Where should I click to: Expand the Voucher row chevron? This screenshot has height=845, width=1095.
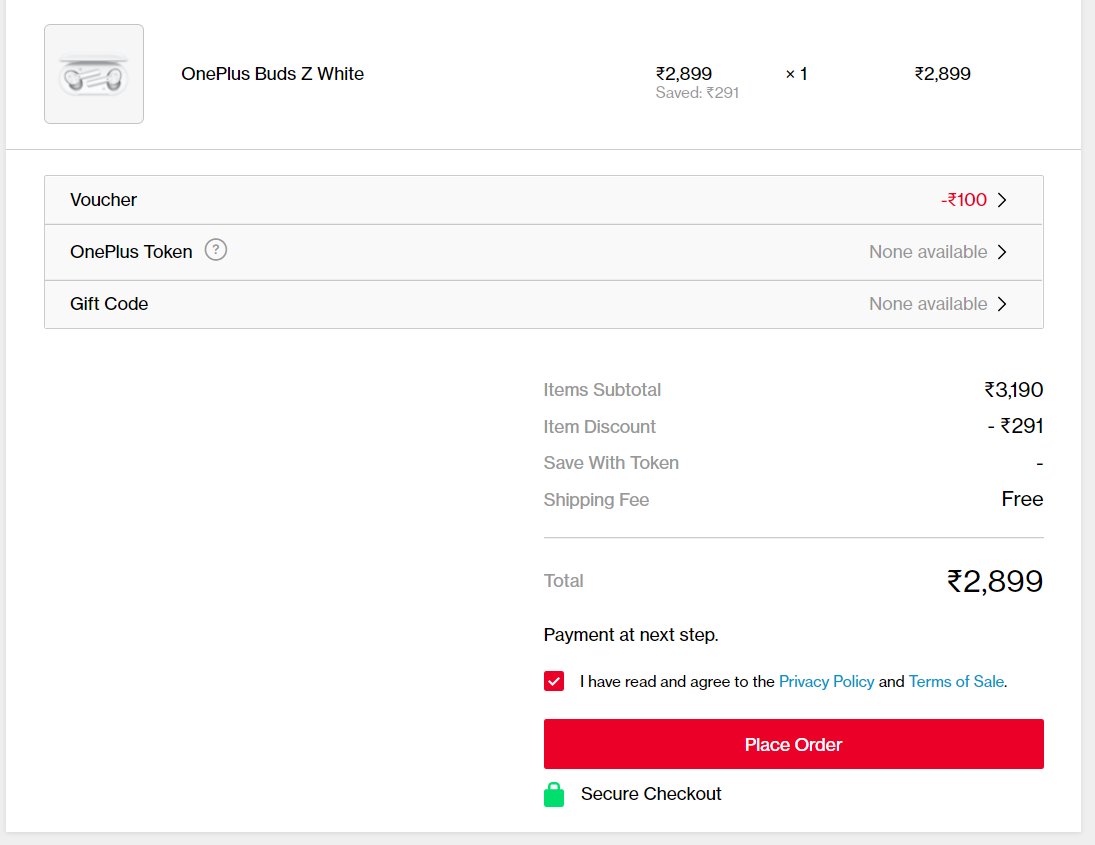[x=1002, y=200]
